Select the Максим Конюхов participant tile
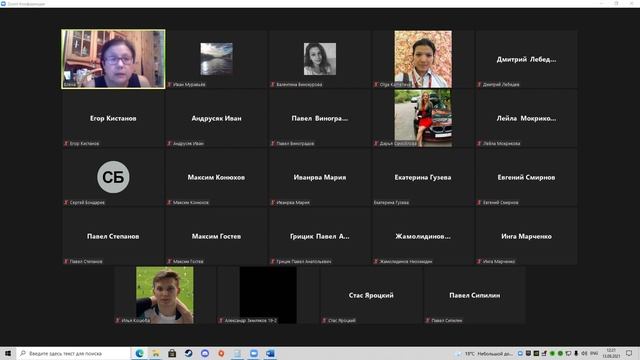Screen dimensions: 640x360 tap(216, 177)
